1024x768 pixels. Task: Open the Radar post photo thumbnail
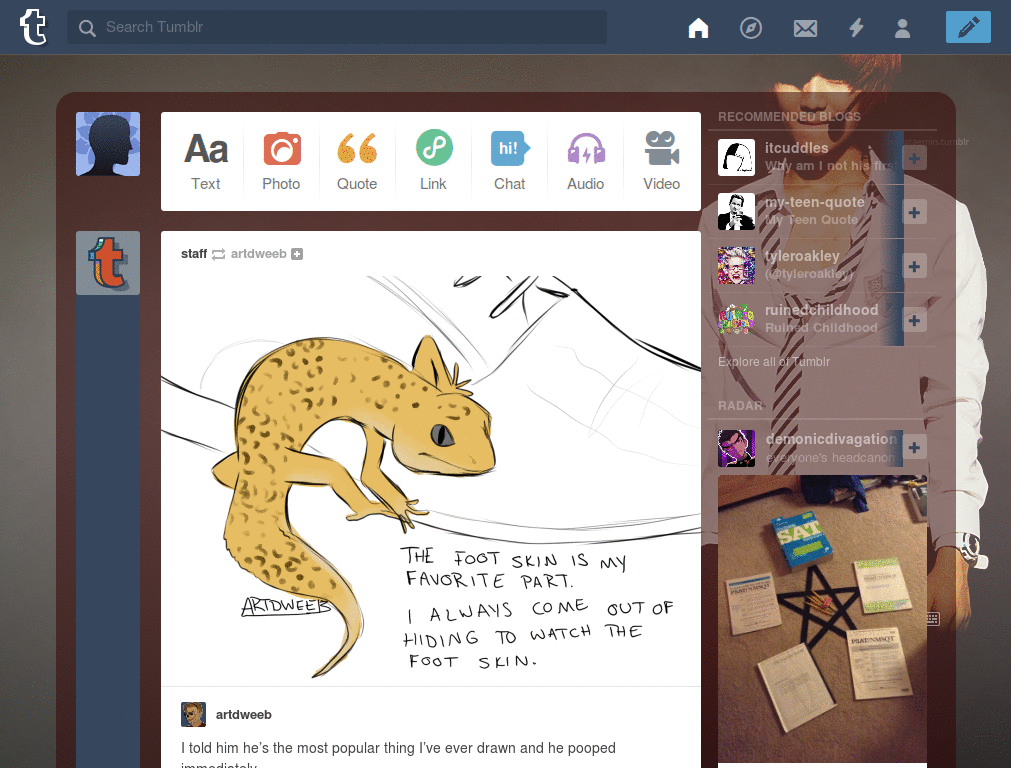point(822,618)
